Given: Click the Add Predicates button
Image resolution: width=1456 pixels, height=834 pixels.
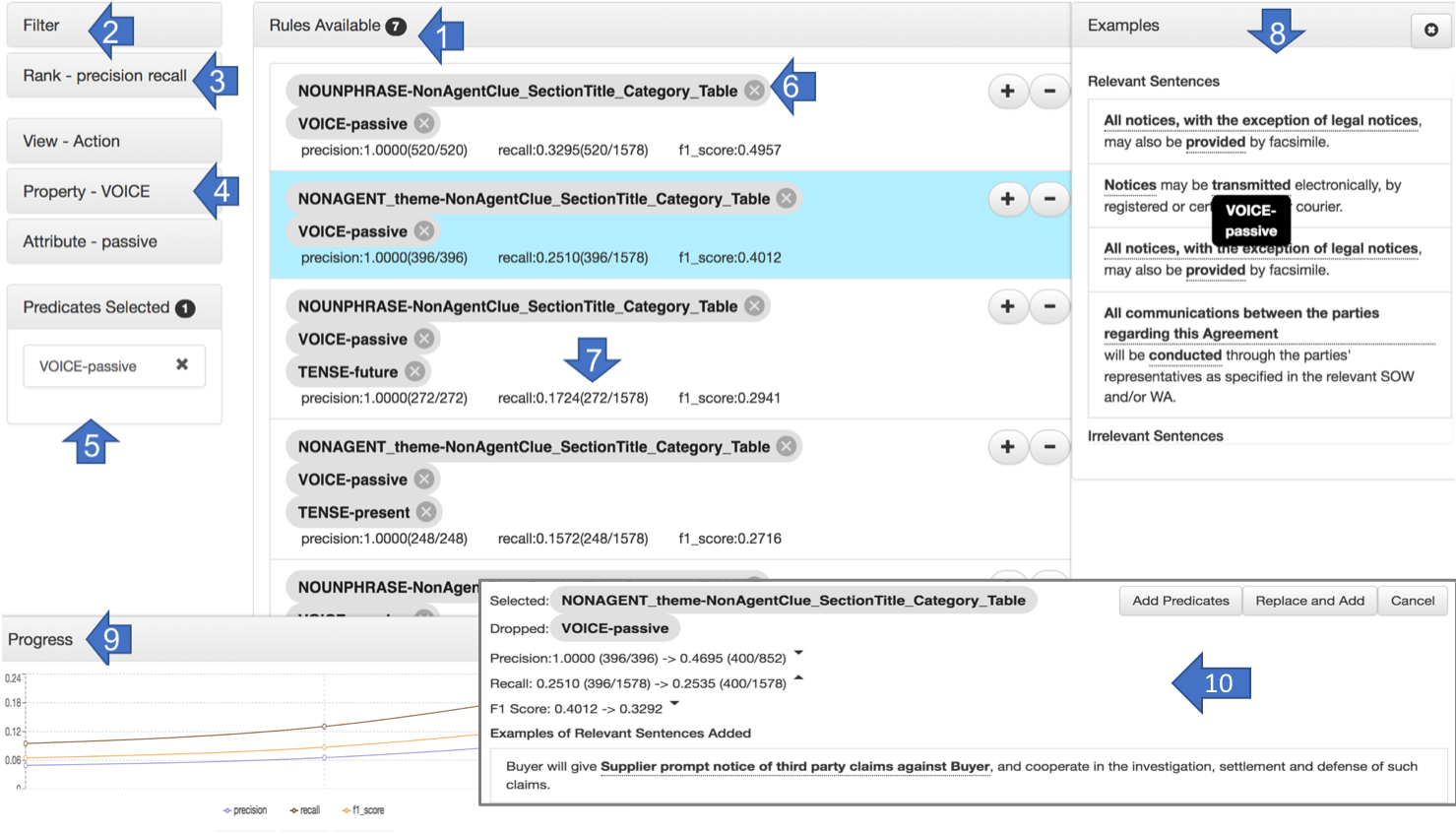Looking at the screenshot, I should [x=1180, y=601].
